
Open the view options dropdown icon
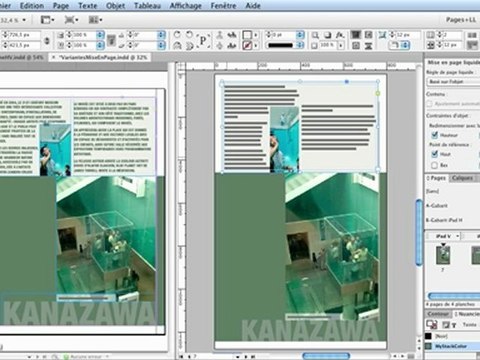click(x=48, y=20)
